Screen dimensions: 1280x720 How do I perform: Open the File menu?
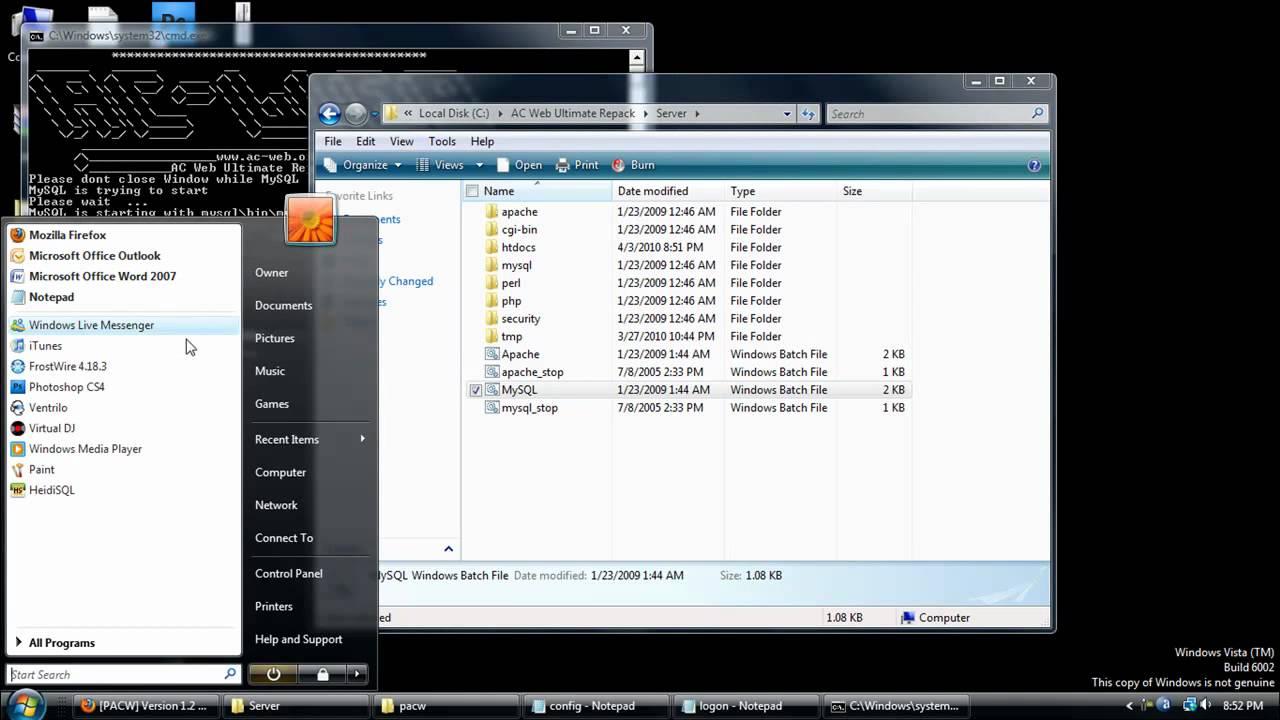pyautogui.click(x=333, y=141)
